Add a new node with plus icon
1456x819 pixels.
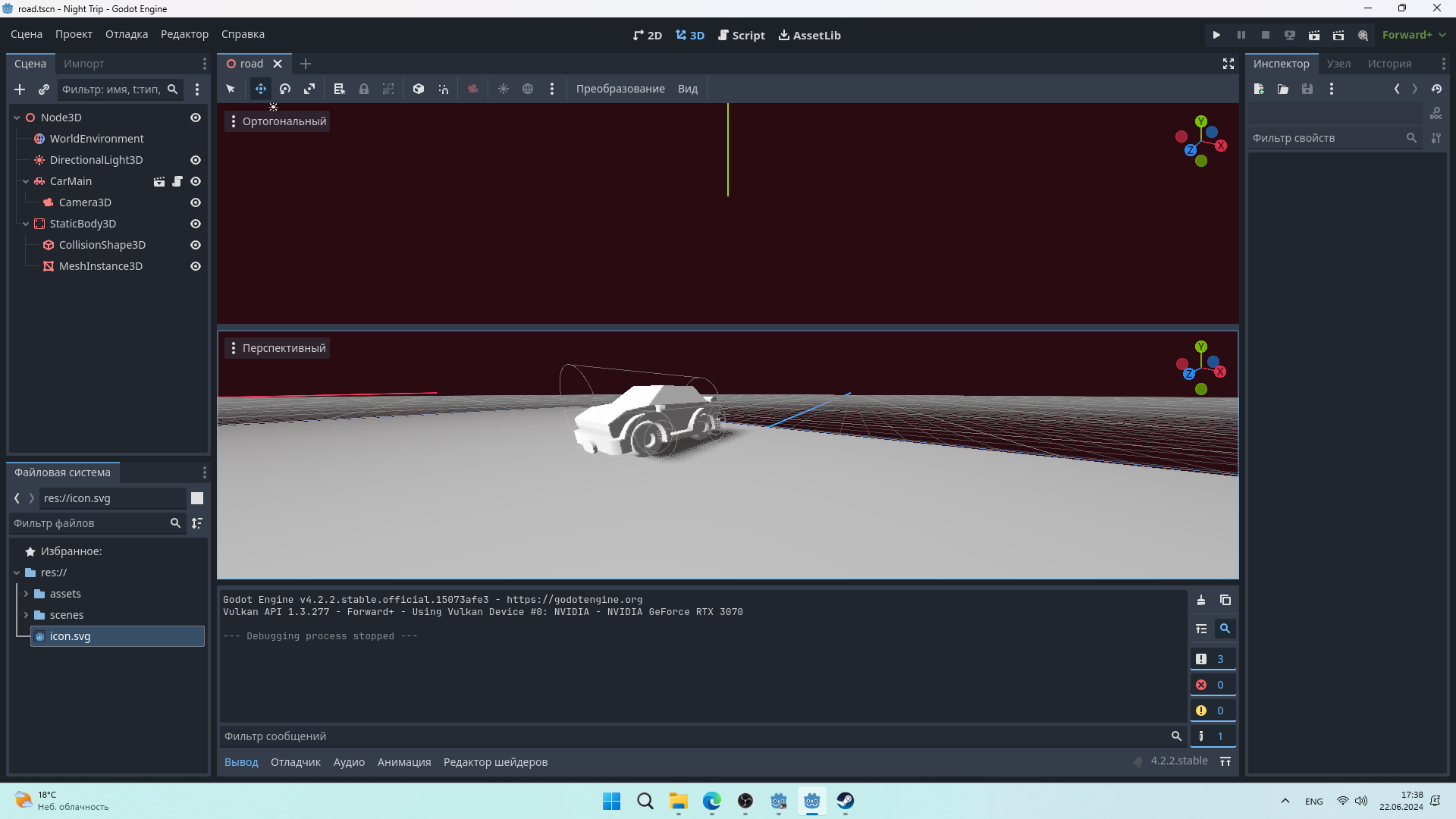pos(20,89)
